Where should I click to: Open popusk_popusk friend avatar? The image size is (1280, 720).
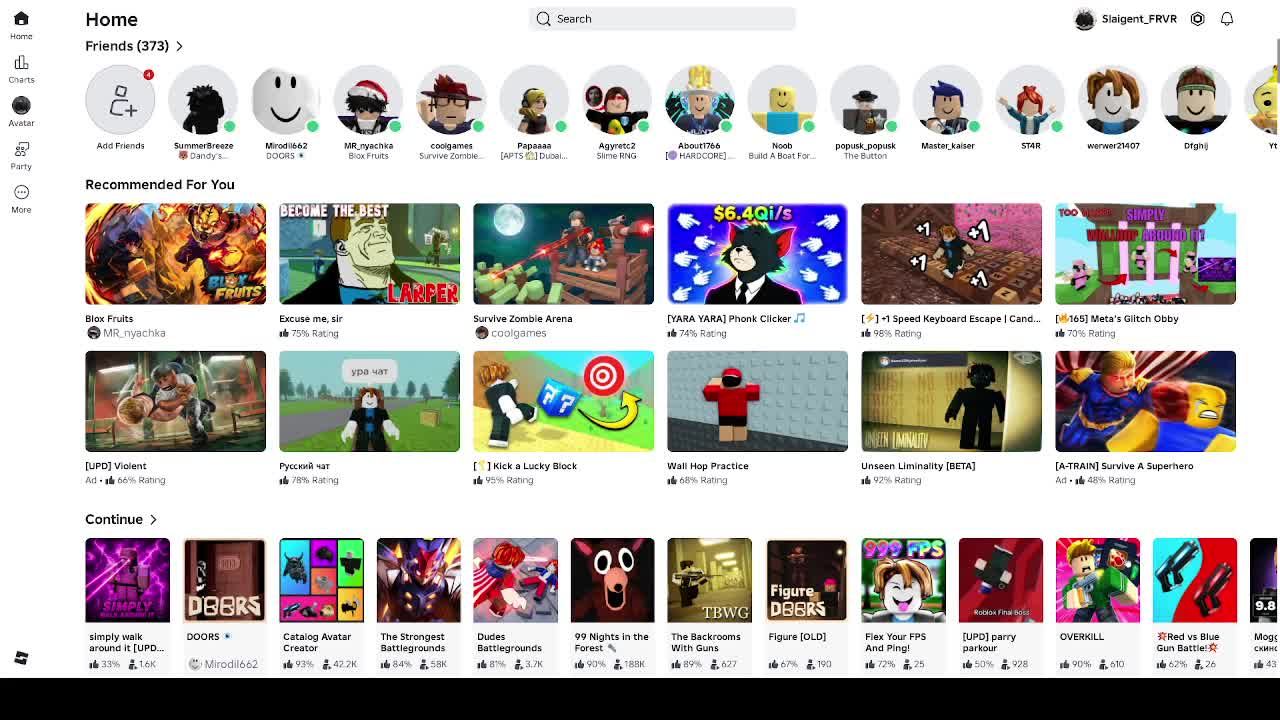pos(865,100)
